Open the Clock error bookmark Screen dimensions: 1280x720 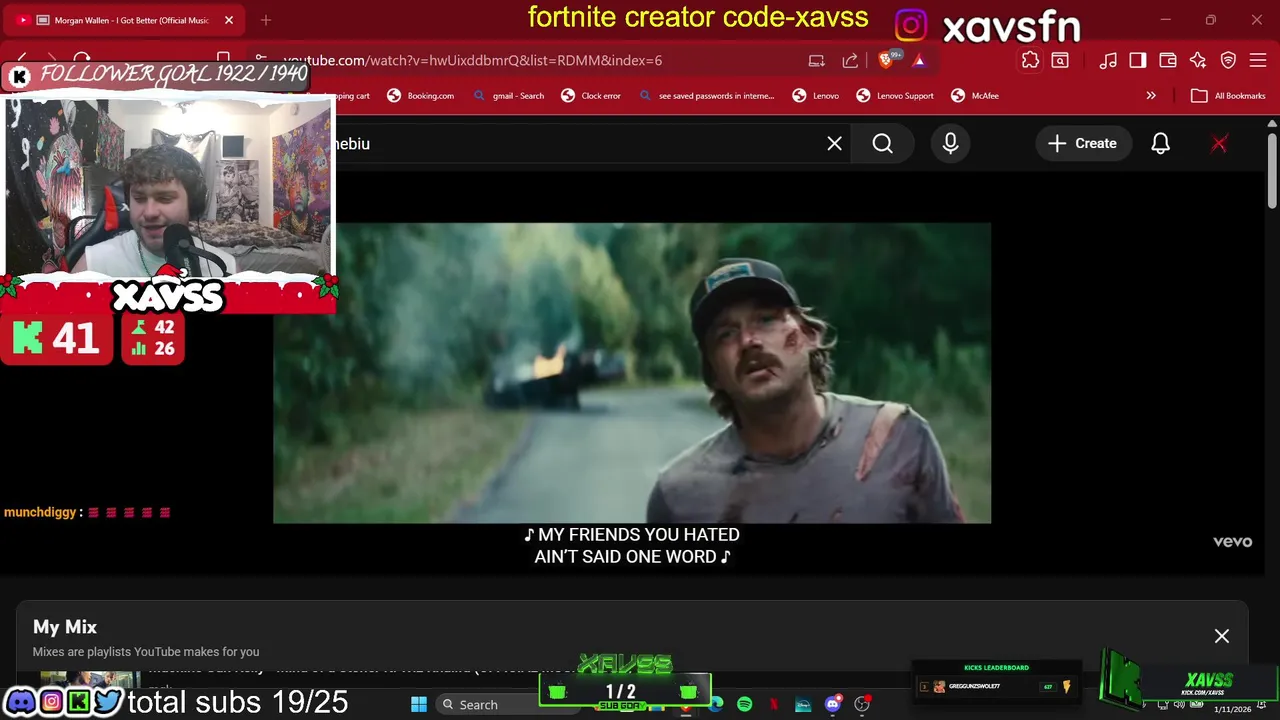(x=591, y=96)
